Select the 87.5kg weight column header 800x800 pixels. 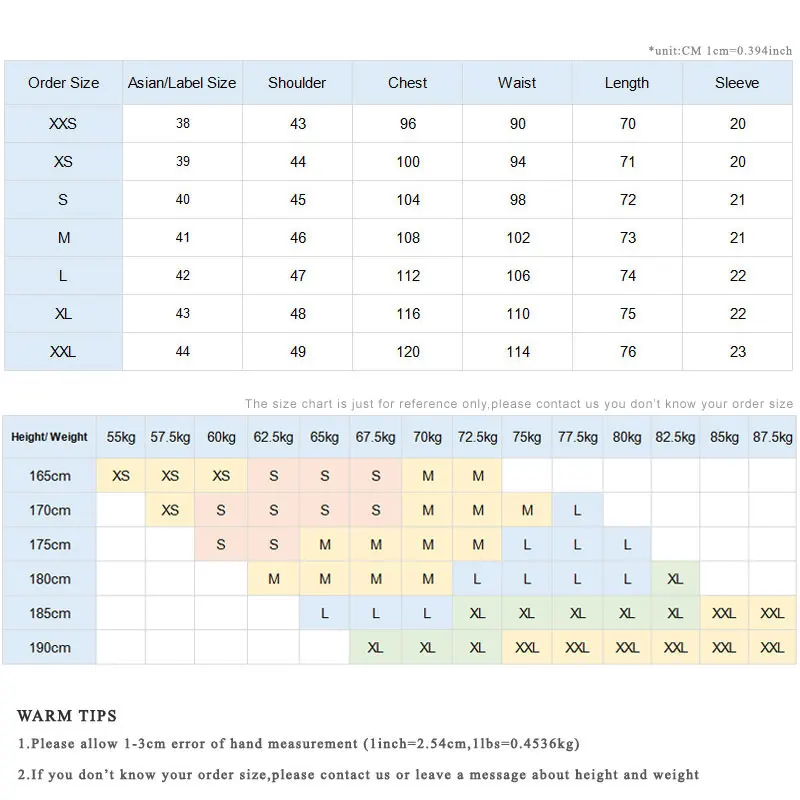point(772,437)
